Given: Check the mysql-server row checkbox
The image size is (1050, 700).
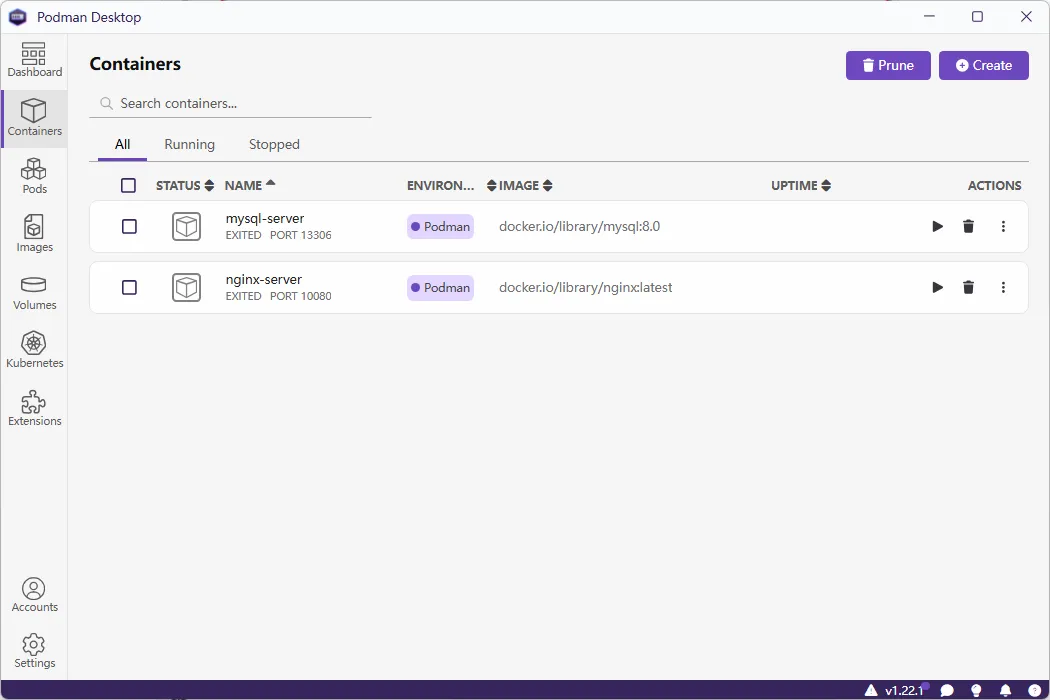Looking at the screenshot, I should pyautogui.click(x=129, y=227).
